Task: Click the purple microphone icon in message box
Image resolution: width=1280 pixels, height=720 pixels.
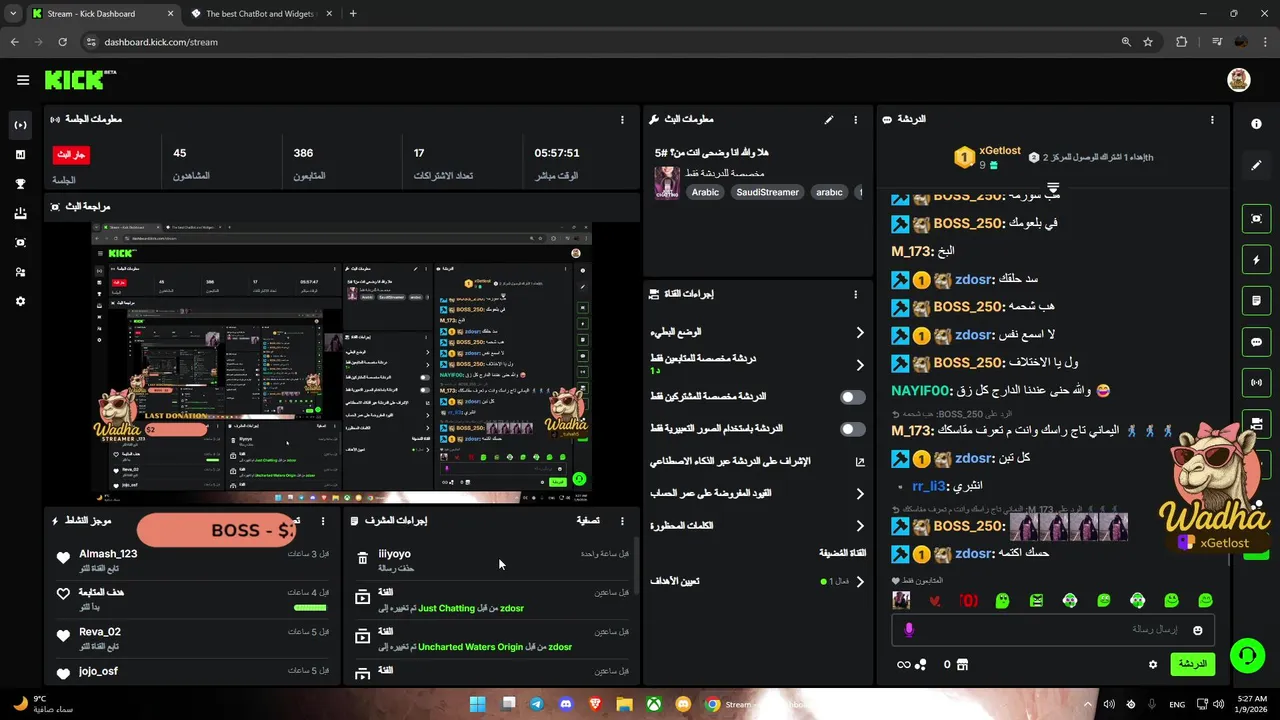Action: pos(909,630)
